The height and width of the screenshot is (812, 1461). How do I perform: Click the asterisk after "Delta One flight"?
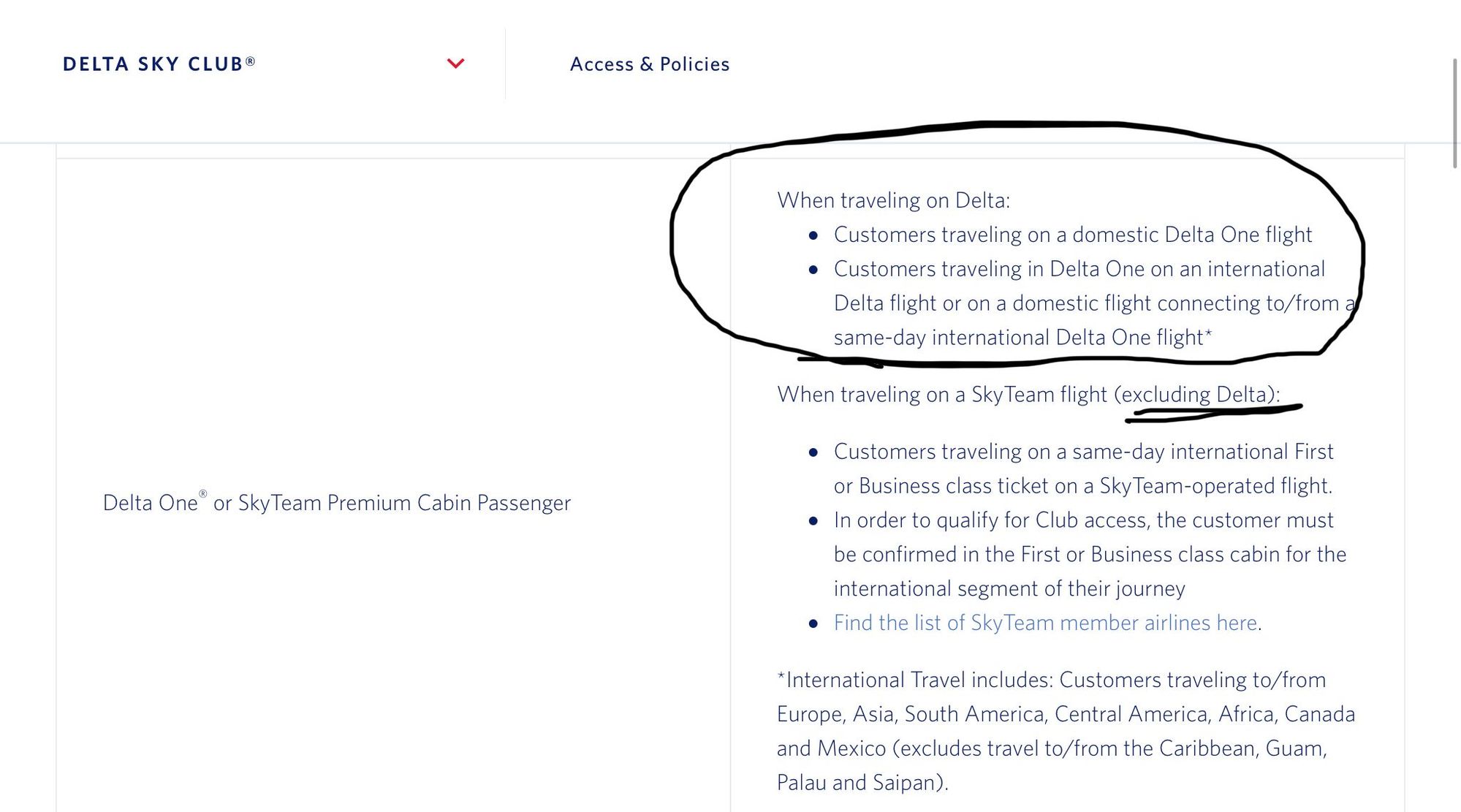1209,334
